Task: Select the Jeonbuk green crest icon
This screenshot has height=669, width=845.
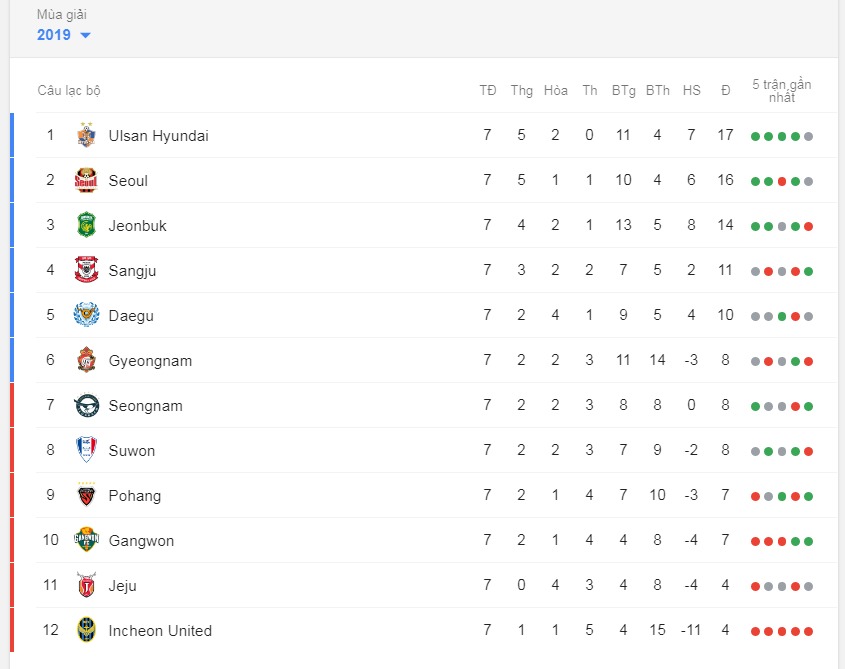Action: click(x=86, y=225)
